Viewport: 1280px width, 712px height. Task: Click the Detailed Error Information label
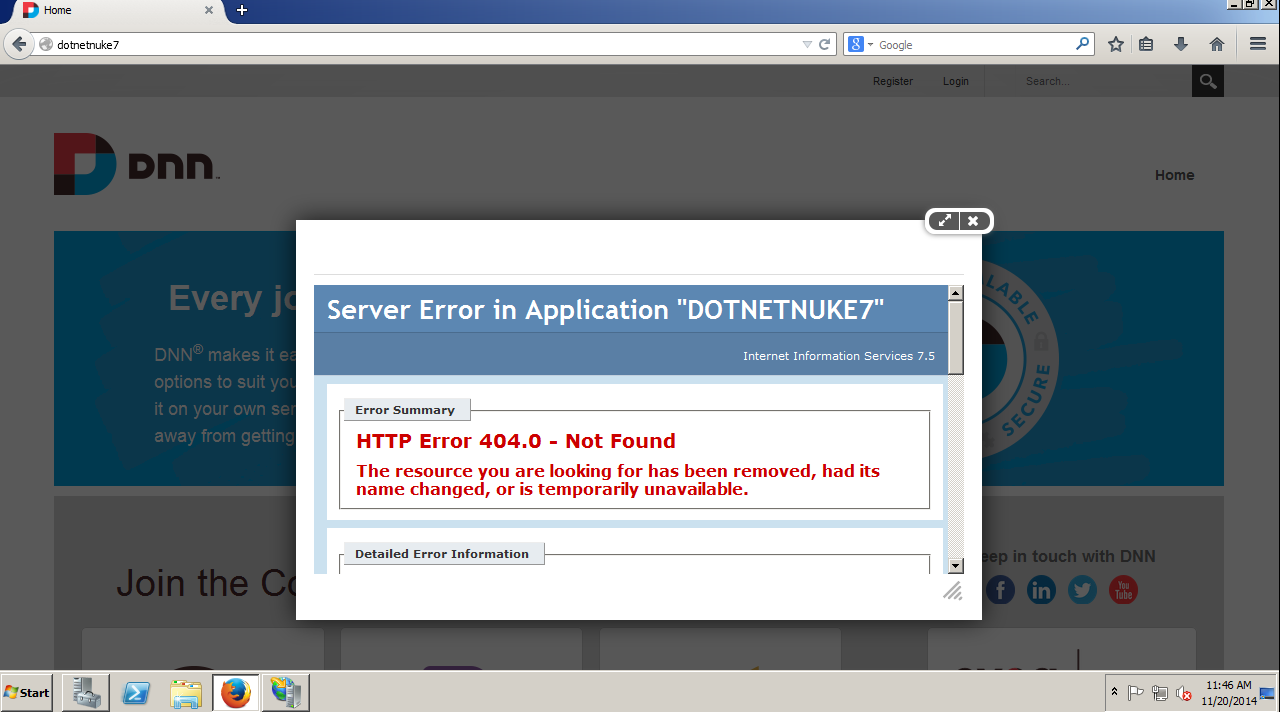pos(442,554)
